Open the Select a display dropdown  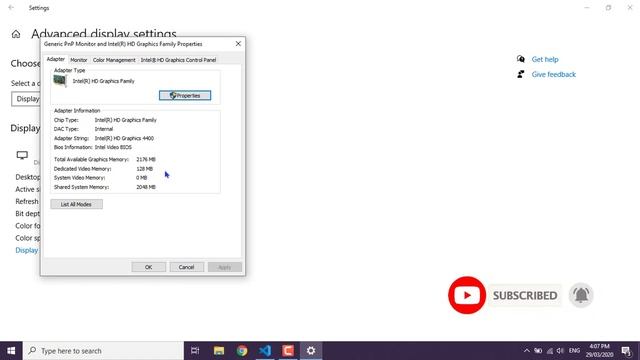[x=26, y=99]
